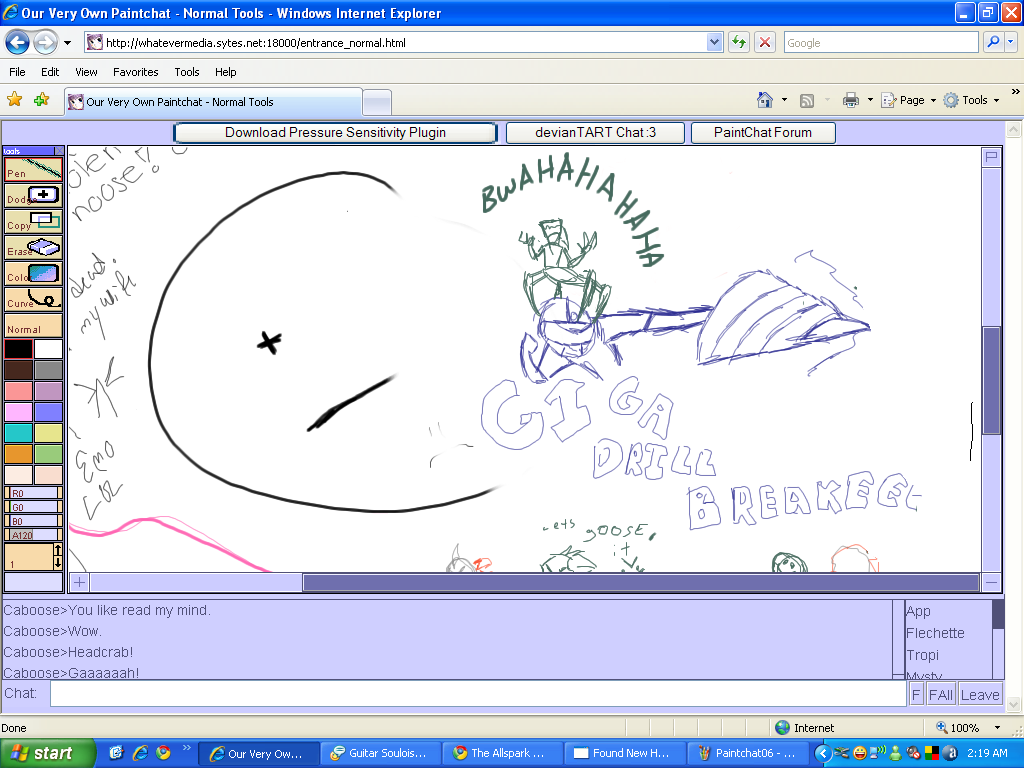Click the Refresh icon in the browser toolbar
Image resolution: width=1024 pixels, height=768 pixels.
pos(737,42)
